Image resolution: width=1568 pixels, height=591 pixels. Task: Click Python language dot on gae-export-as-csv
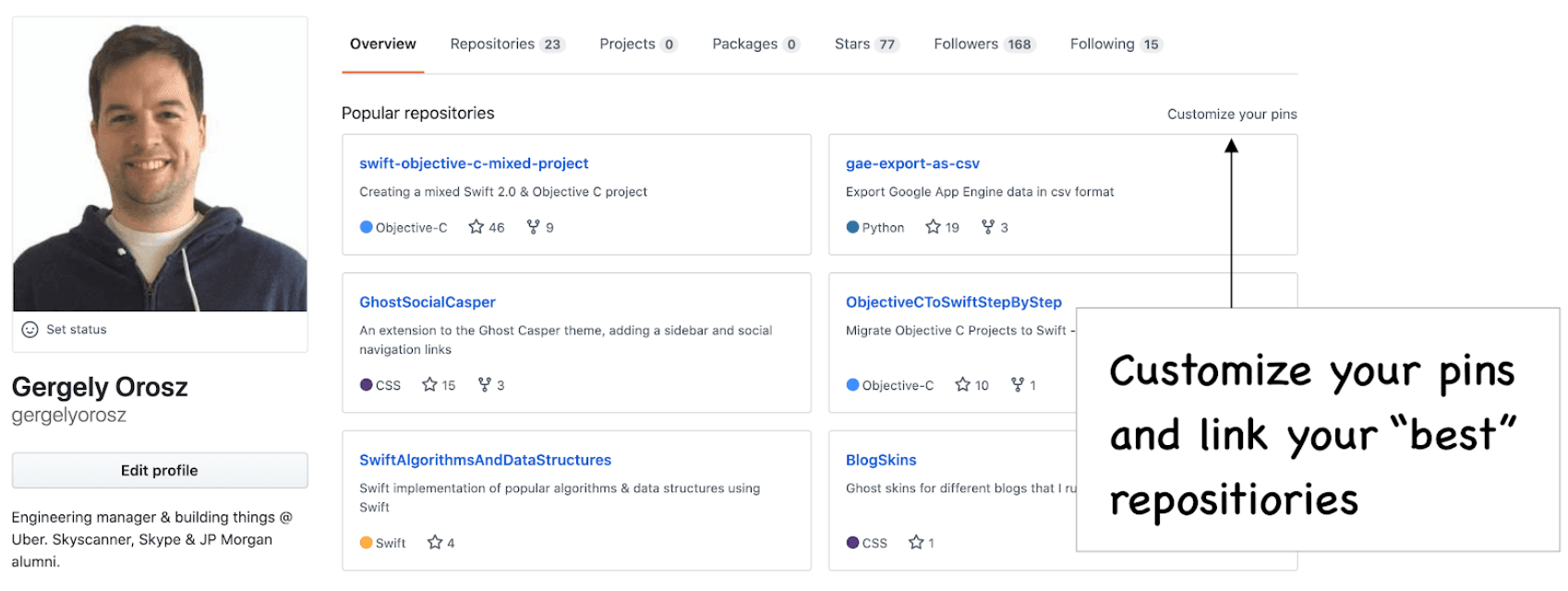point(852,227)
